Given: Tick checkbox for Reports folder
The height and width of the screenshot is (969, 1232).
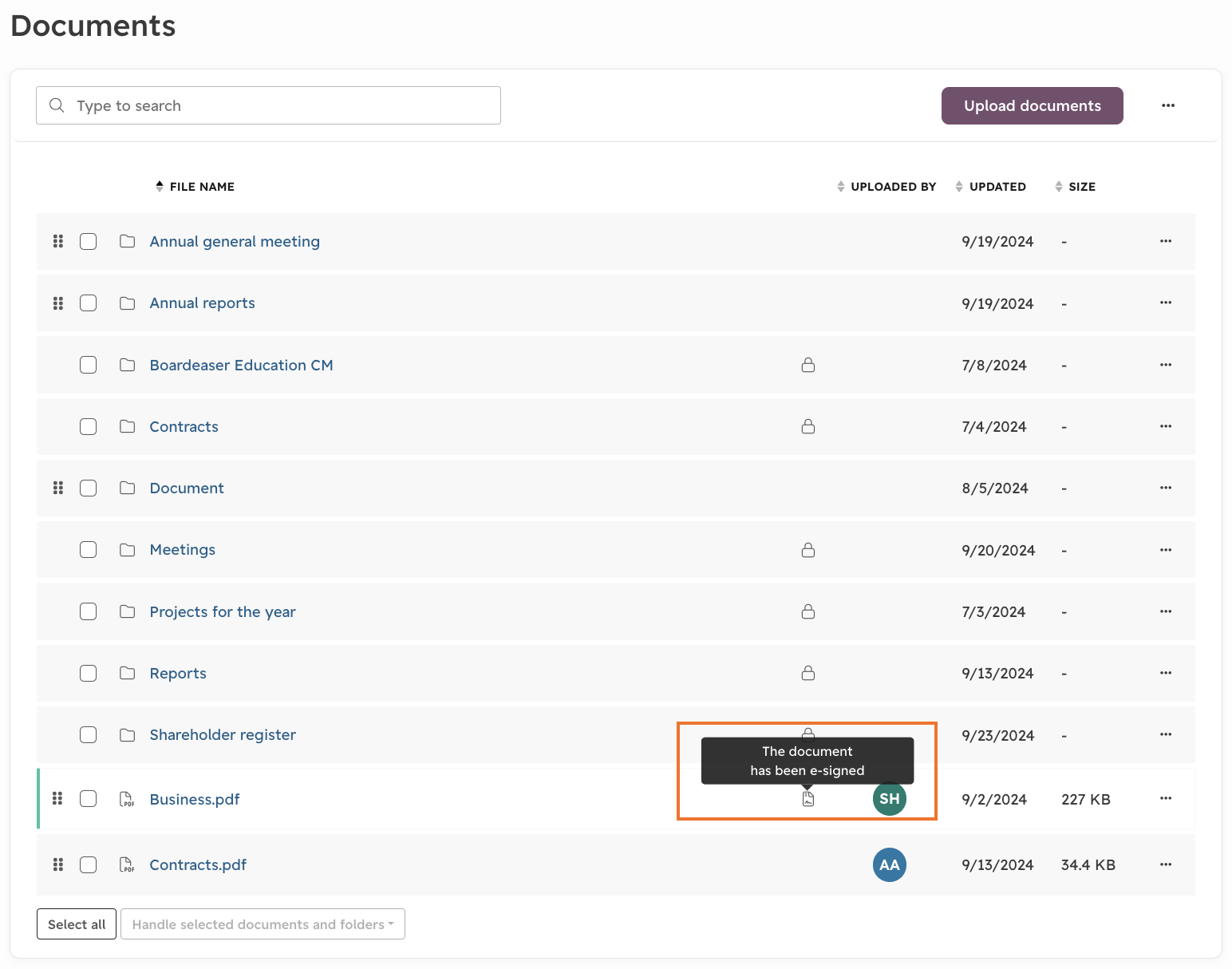Looking at the screenshot, I should tap(89, 673).
